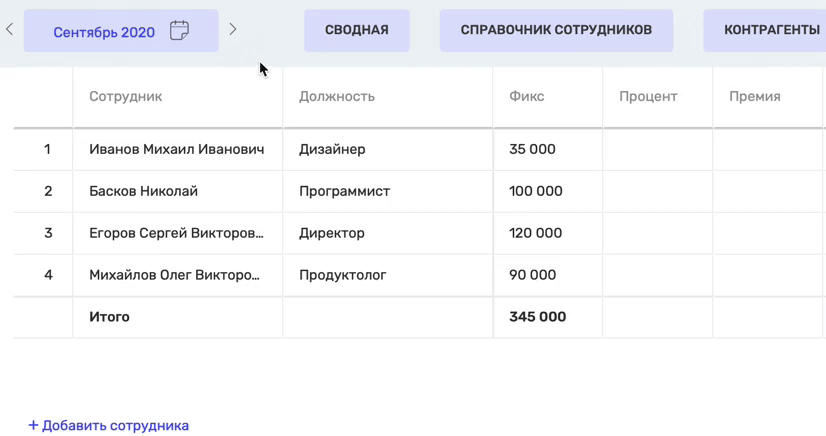Click Директор position cell
The width and height of the screenshot is (826, 436).
[332, 233]
